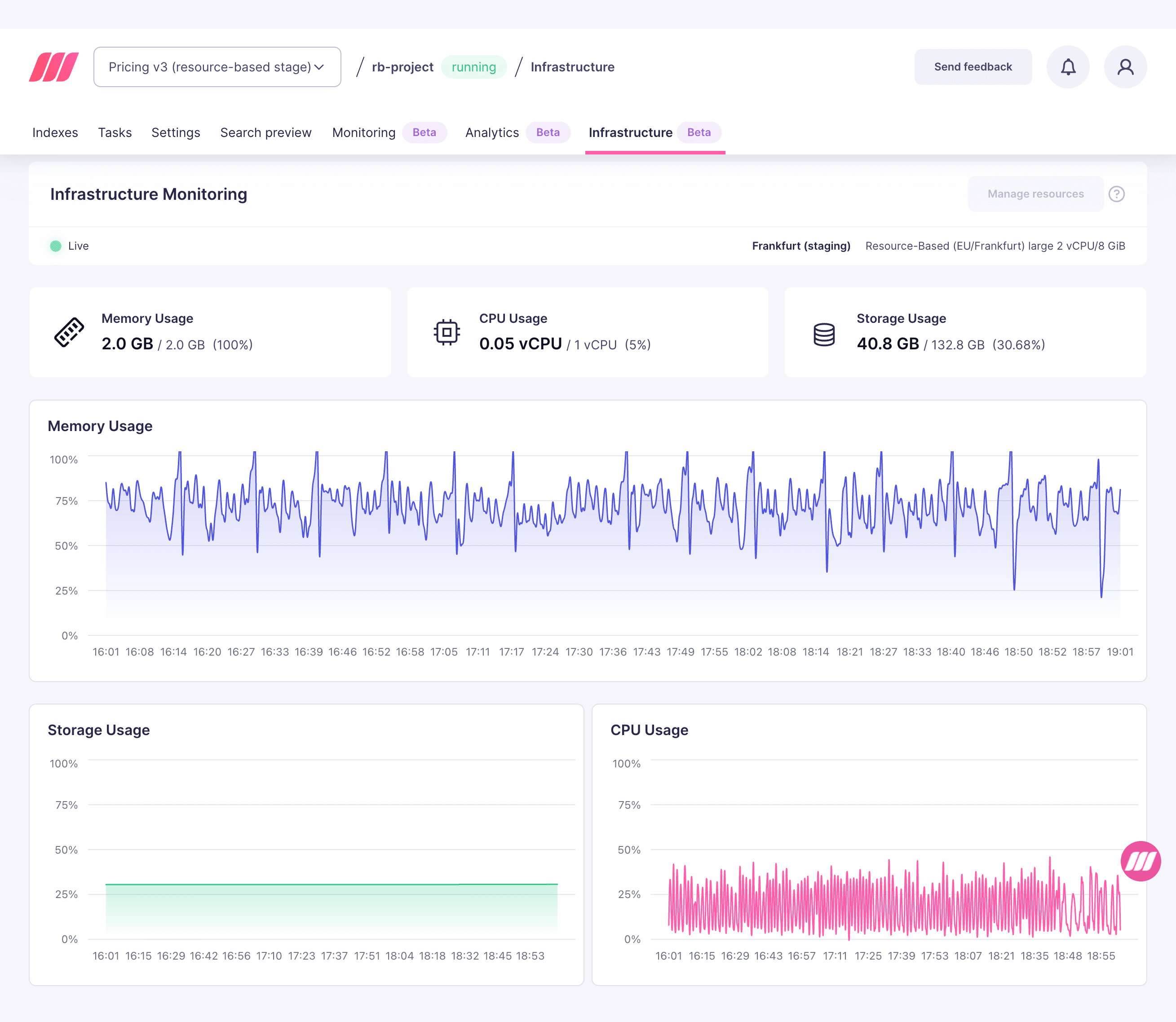Image resolution: width=1176 pixels, height=1022 pixels.
Task: Click the CPU chip icon on CPU Usage card
Action: 446,331
